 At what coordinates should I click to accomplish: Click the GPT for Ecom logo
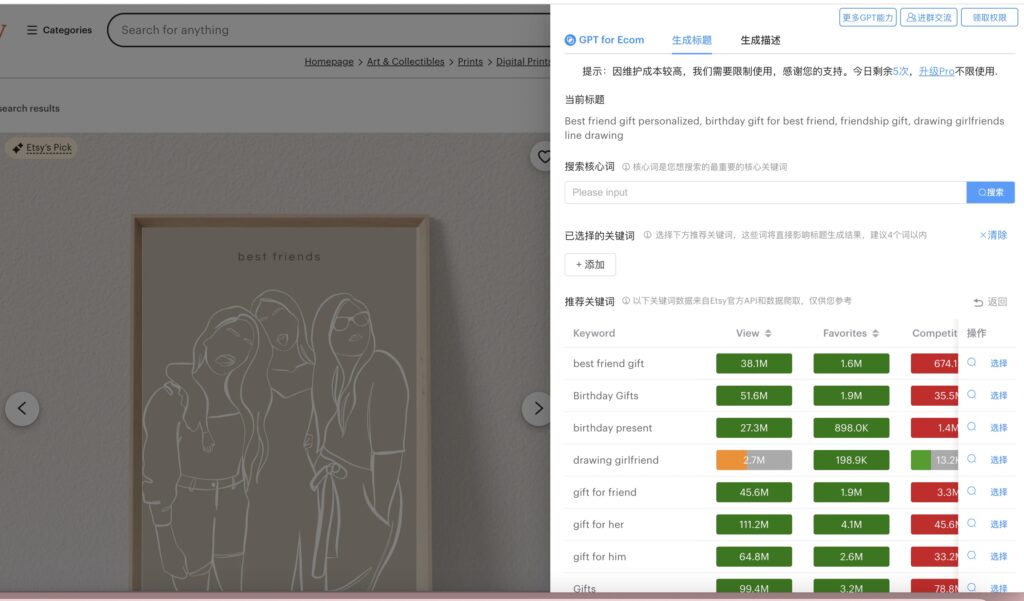pos(570,40)
